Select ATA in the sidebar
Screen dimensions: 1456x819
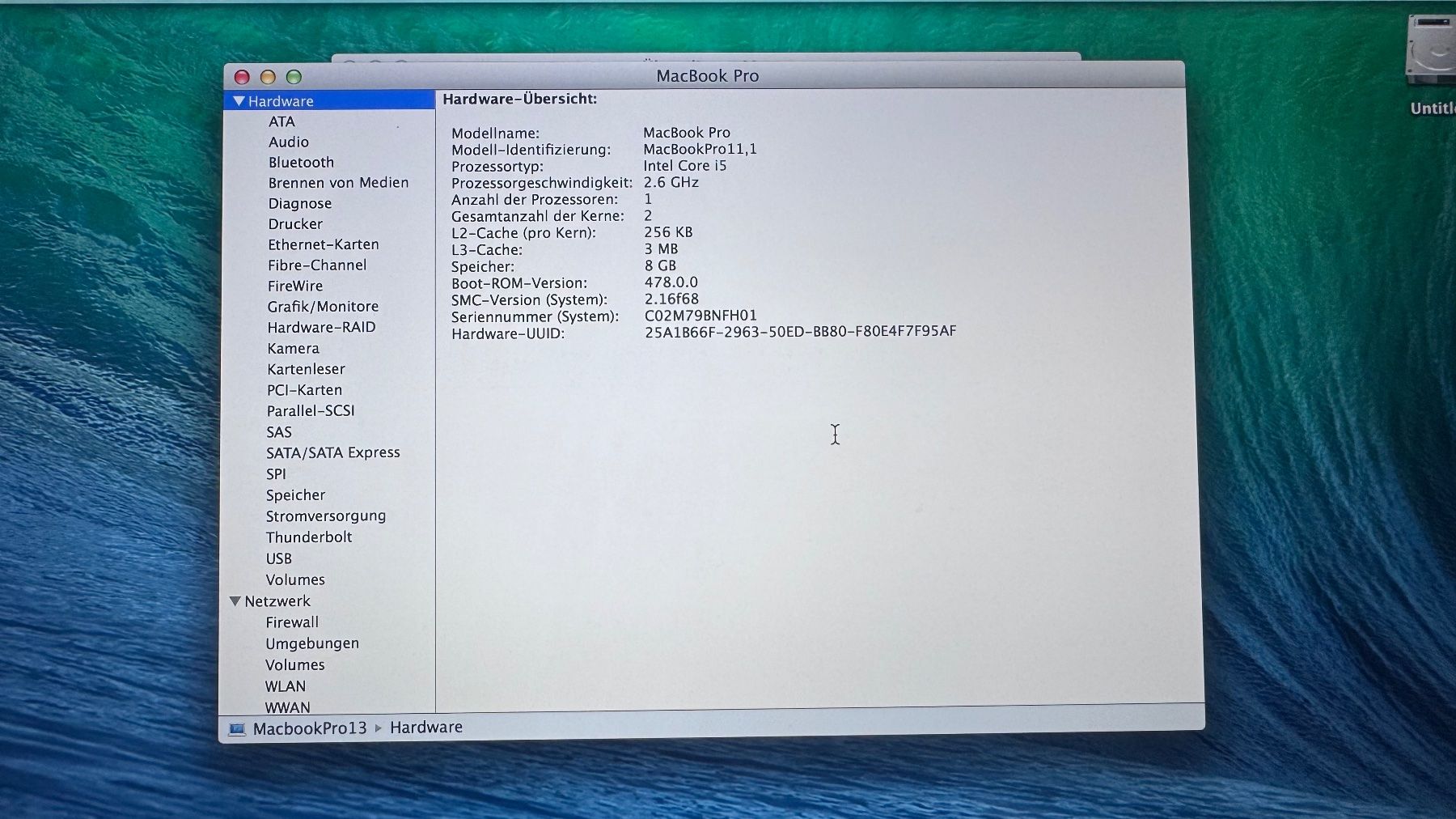[x=281, y=121]
